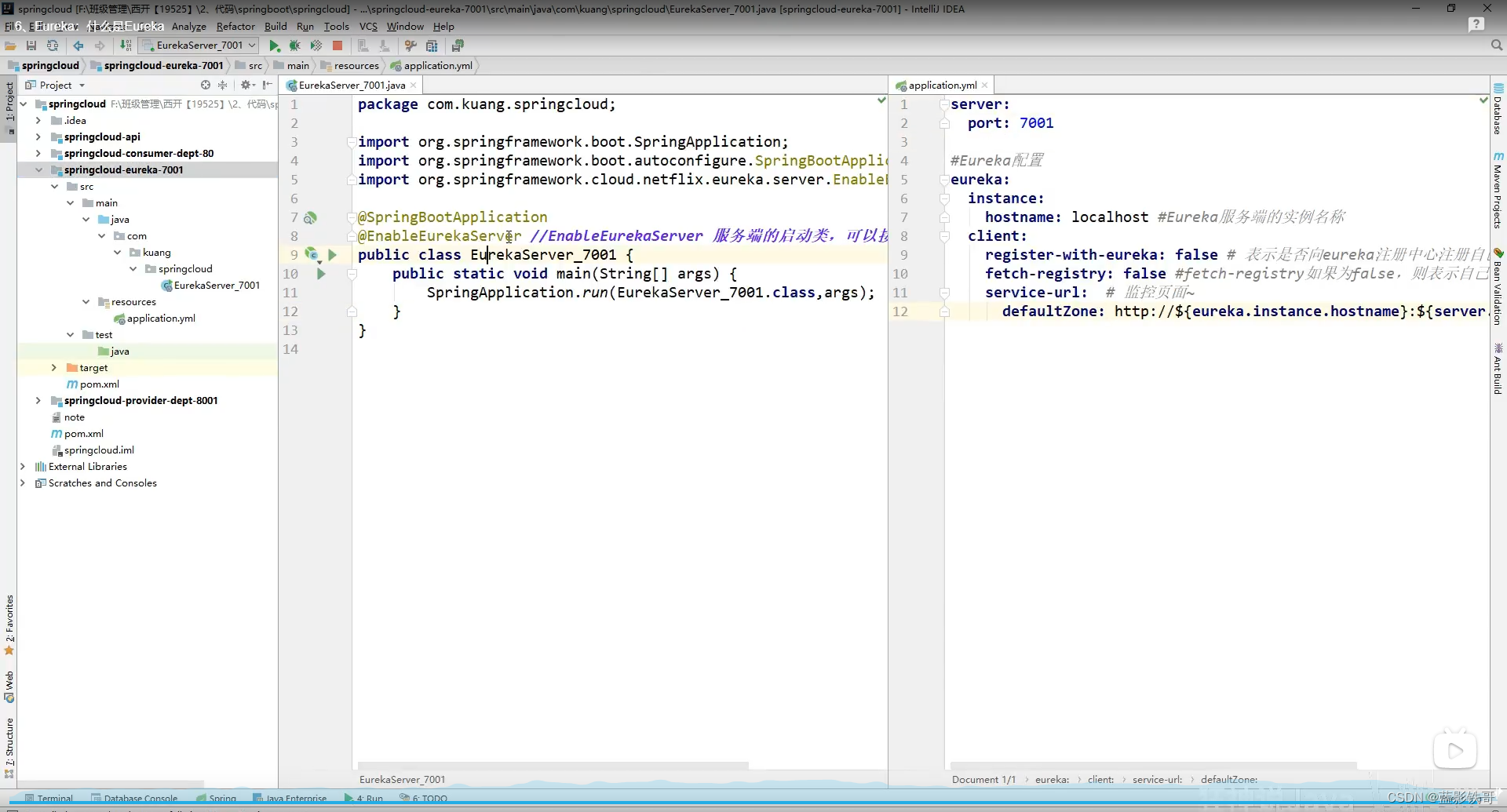Open the VCS menu
Image resolution: width=1507 pixels, height=812 pixels.
368,27
